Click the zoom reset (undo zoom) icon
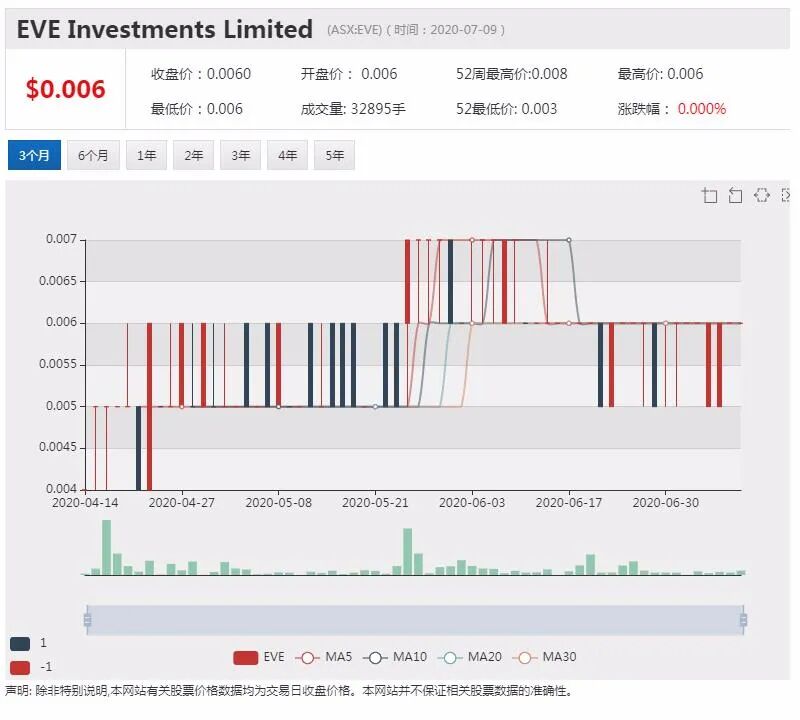The width and height of the screenshot is (800, 720). pyautogui.click(x=735, y=195)
